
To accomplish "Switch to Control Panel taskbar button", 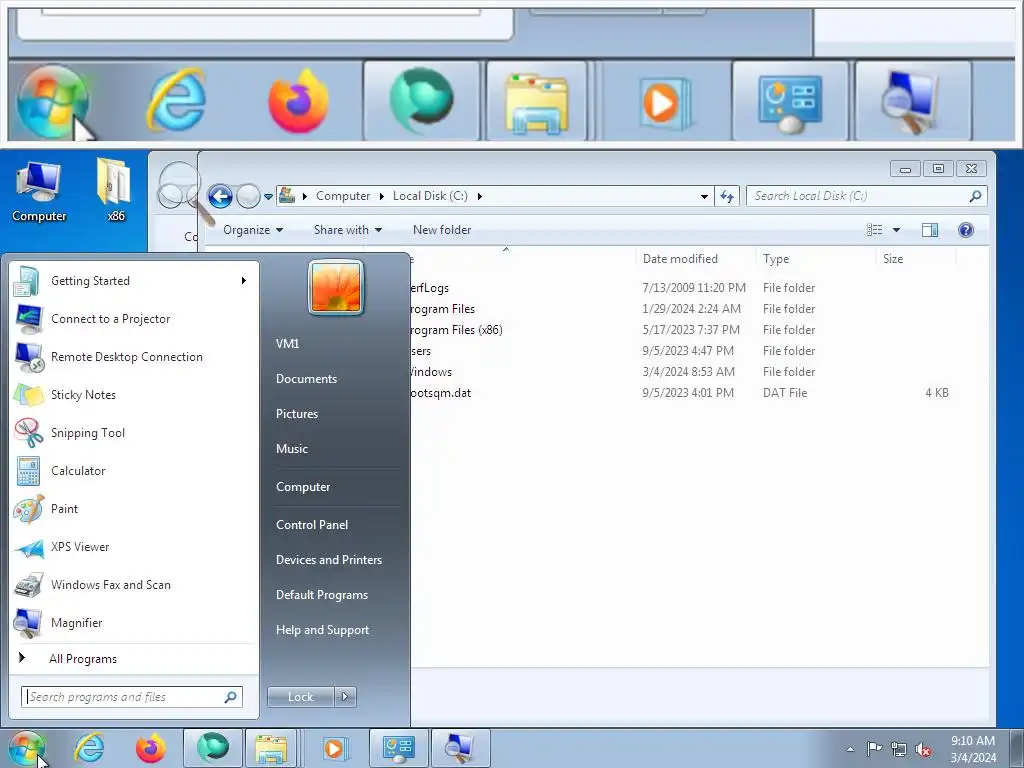I will pyautogui.click(x=398, y=748).
